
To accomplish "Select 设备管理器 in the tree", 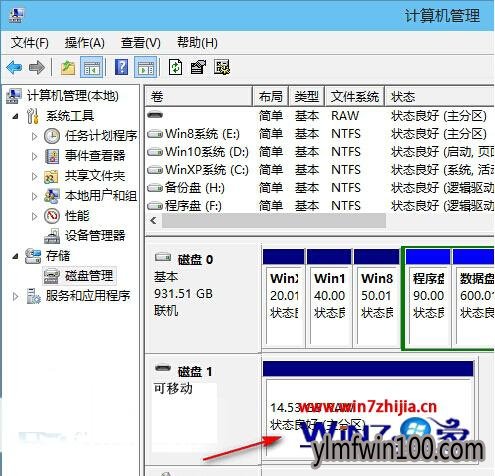I will pyautogui.click(x=95, y=236).
